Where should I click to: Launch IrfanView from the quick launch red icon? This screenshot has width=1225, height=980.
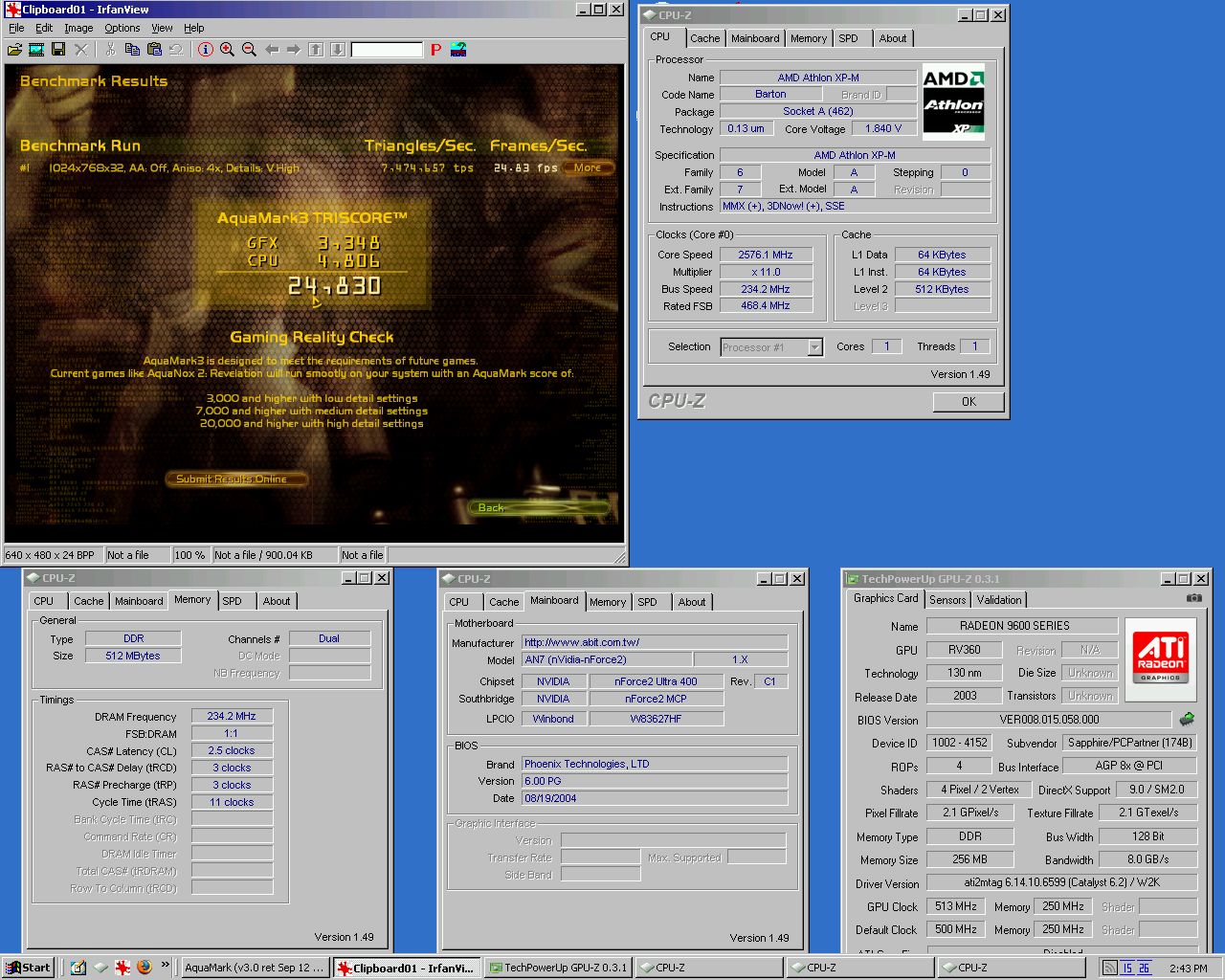pyautogui.click(x=122, y=968)
